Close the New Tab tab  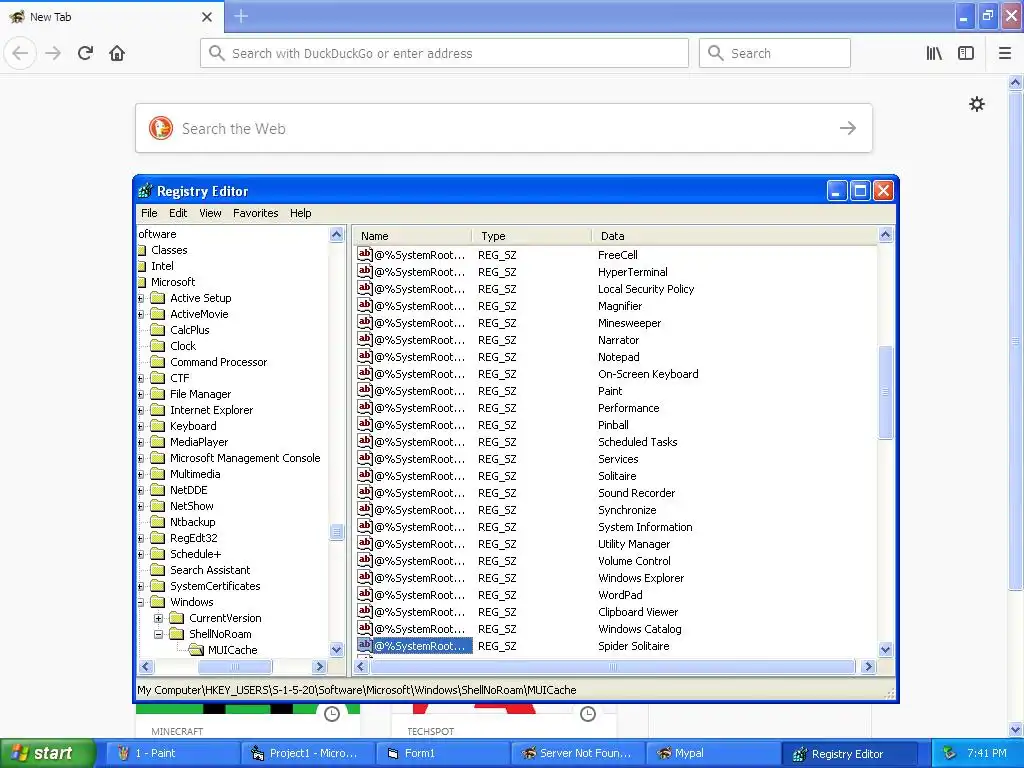pos(207,17)
